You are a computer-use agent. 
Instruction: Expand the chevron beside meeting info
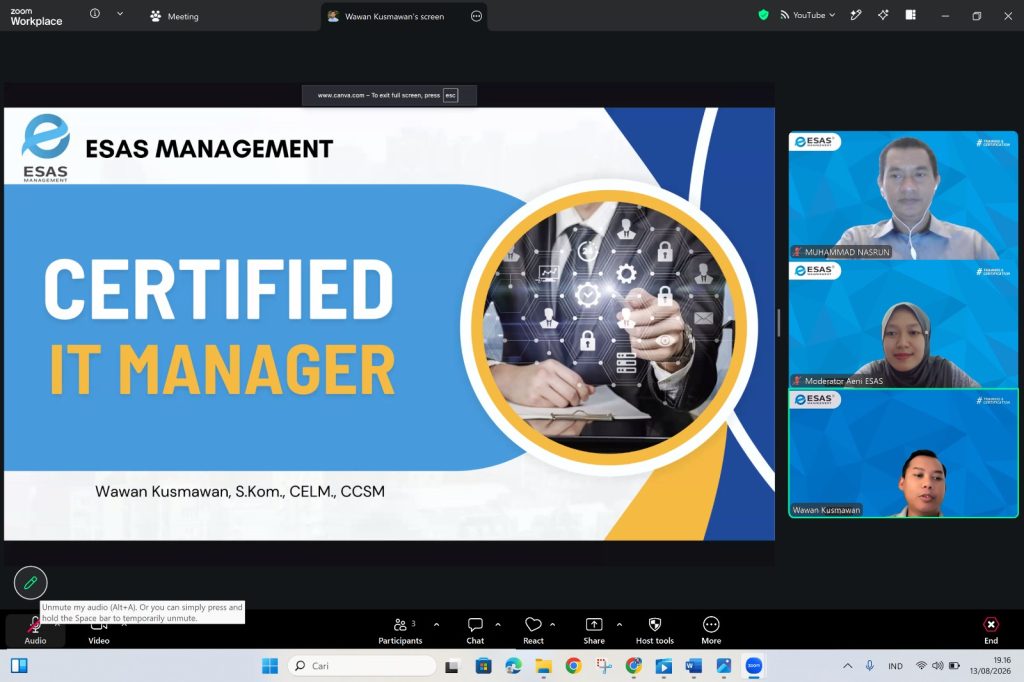[x=120, y=13]
